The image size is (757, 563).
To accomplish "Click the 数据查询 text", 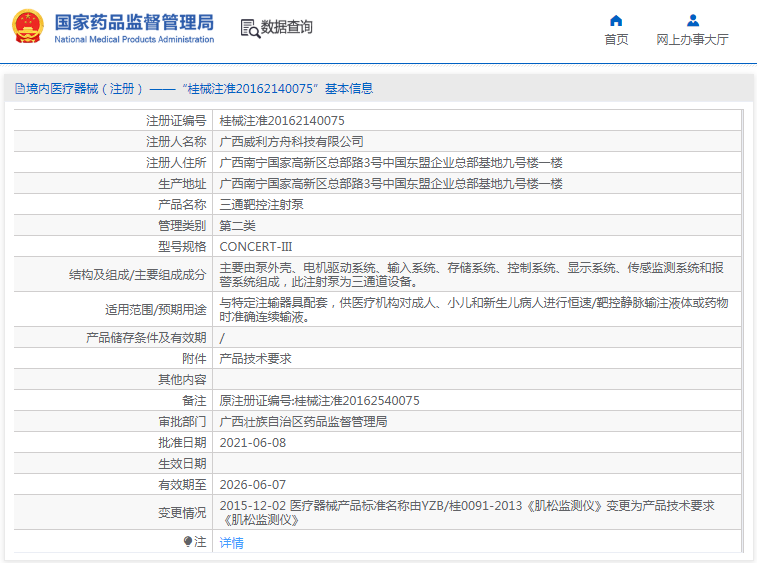I will 287,27.
